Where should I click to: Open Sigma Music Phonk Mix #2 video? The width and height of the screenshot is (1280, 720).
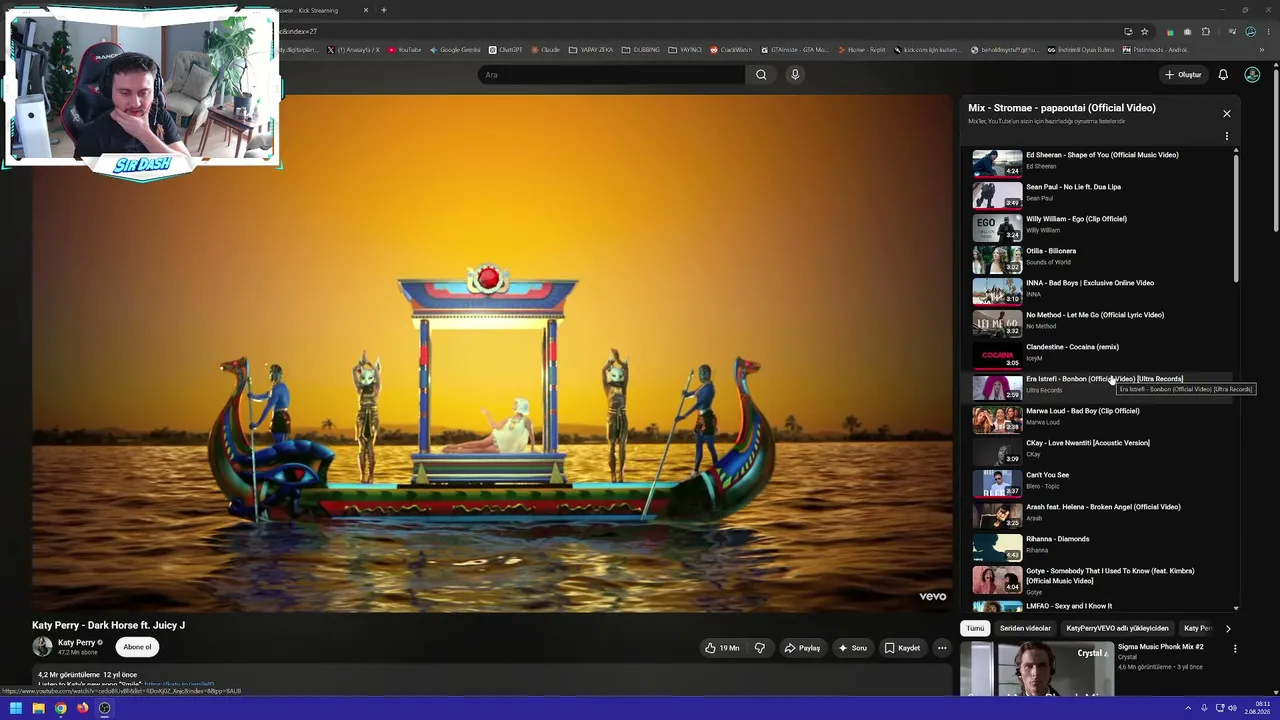(x=1160, y=647)
